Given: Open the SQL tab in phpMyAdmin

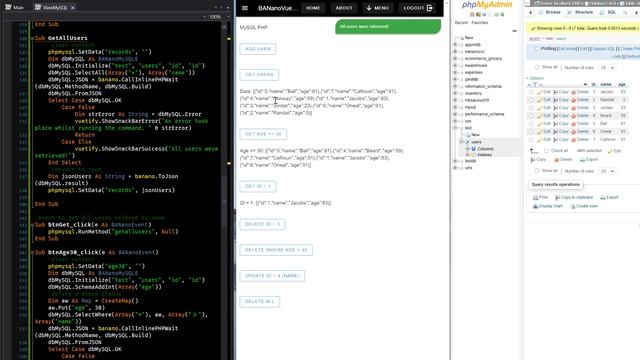Looking at the screenshot, I should pos(608,13).
